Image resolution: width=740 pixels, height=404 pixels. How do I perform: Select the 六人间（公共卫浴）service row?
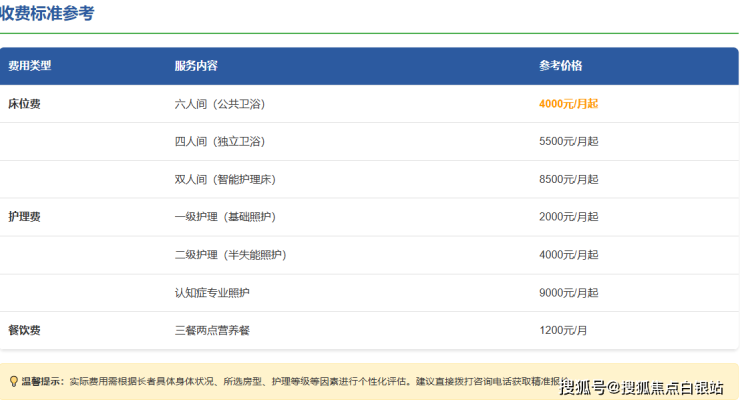(x=220, y=104)
